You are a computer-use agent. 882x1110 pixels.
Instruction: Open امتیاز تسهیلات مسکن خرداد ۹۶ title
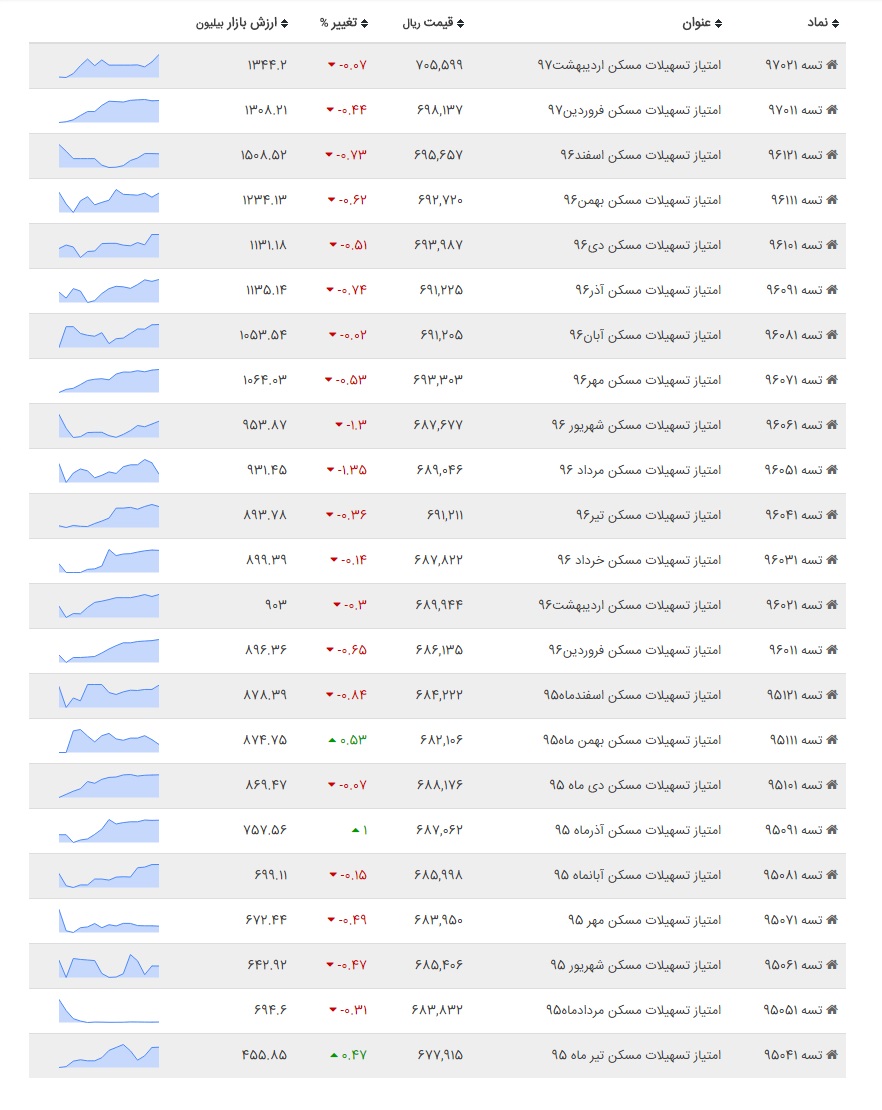point(639,560)
